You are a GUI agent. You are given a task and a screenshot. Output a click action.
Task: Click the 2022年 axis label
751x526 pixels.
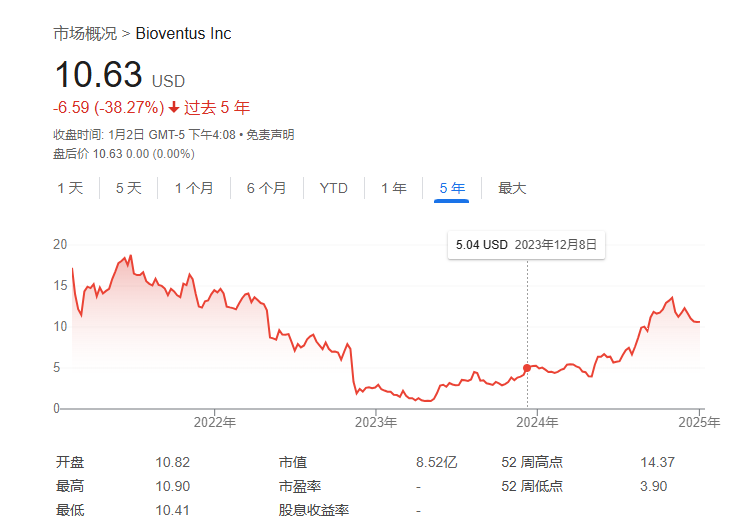[215, 422]
